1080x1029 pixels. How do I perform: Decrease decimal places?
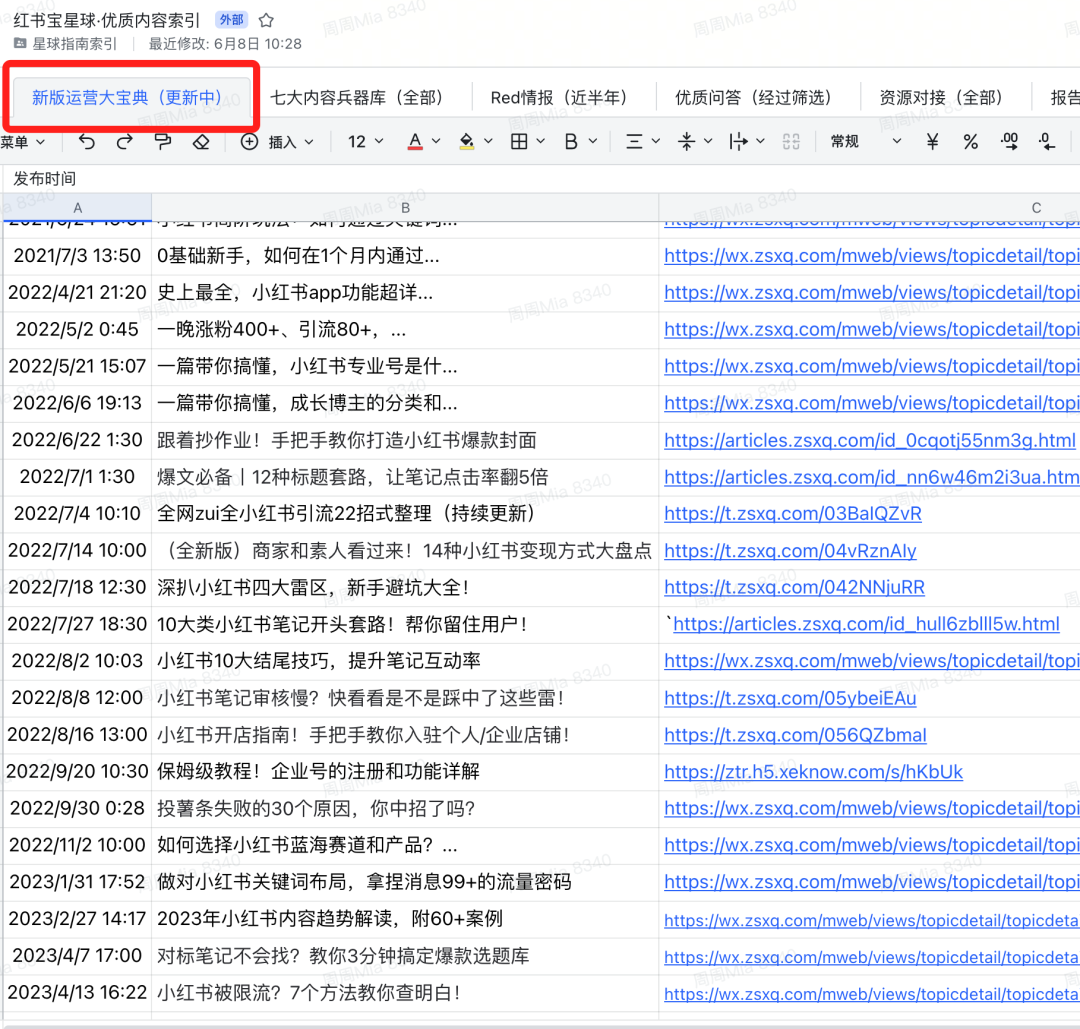(x=1047, y=142)
